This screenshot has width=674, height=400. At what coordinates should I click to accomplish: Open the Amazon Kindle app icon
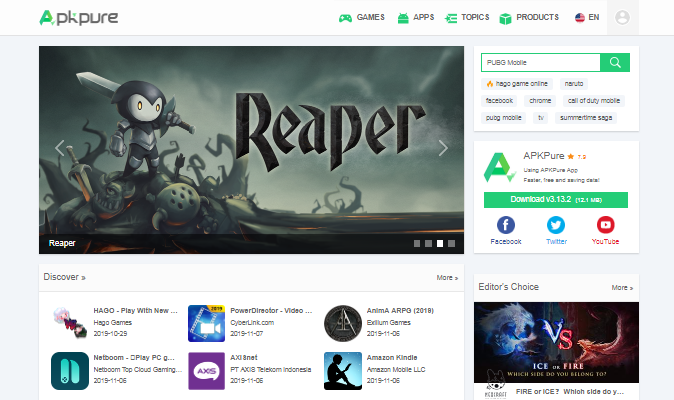tap(343, 371)
